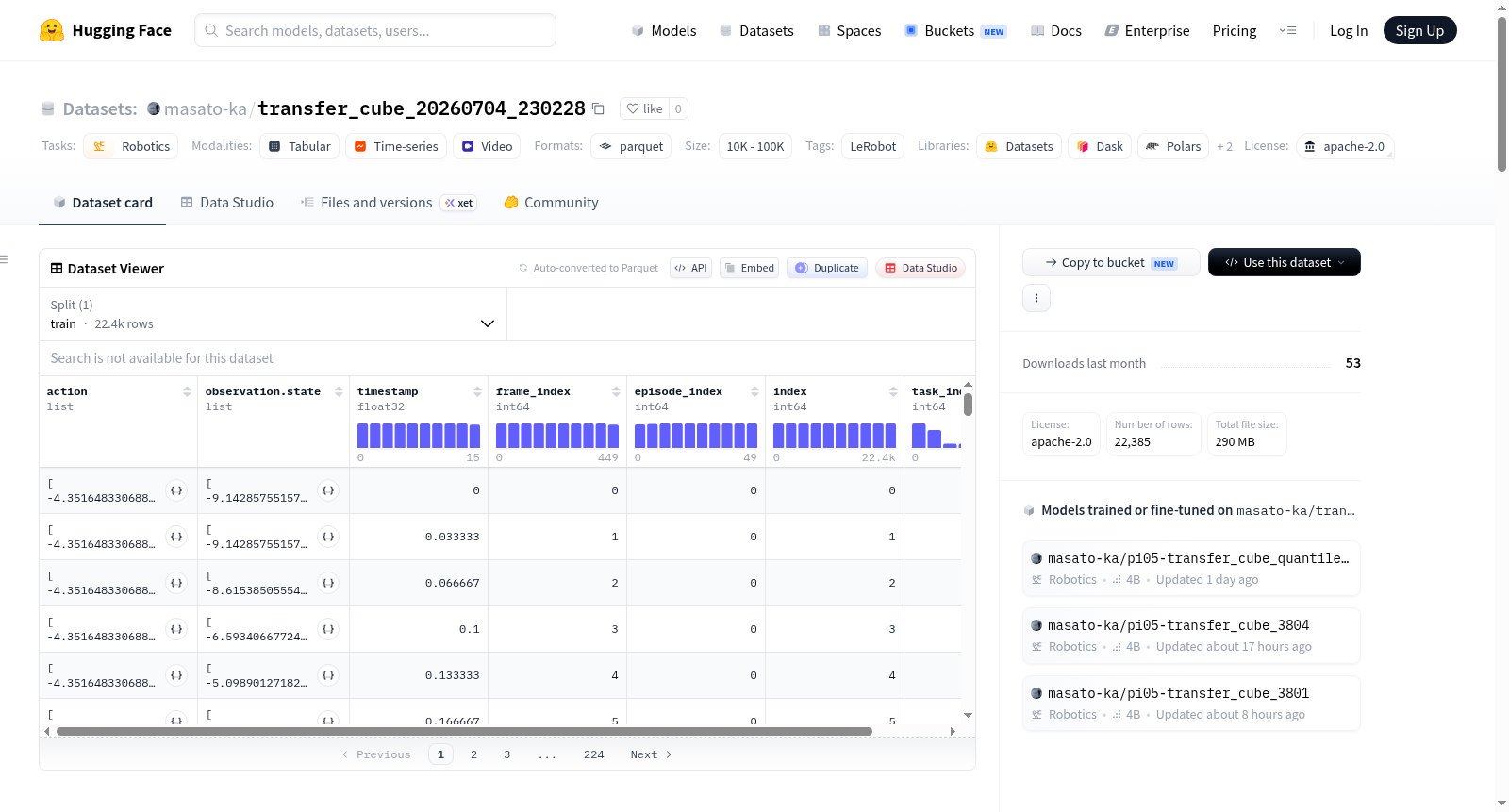
Task: Click the heart like button
Action: [645, 108]
